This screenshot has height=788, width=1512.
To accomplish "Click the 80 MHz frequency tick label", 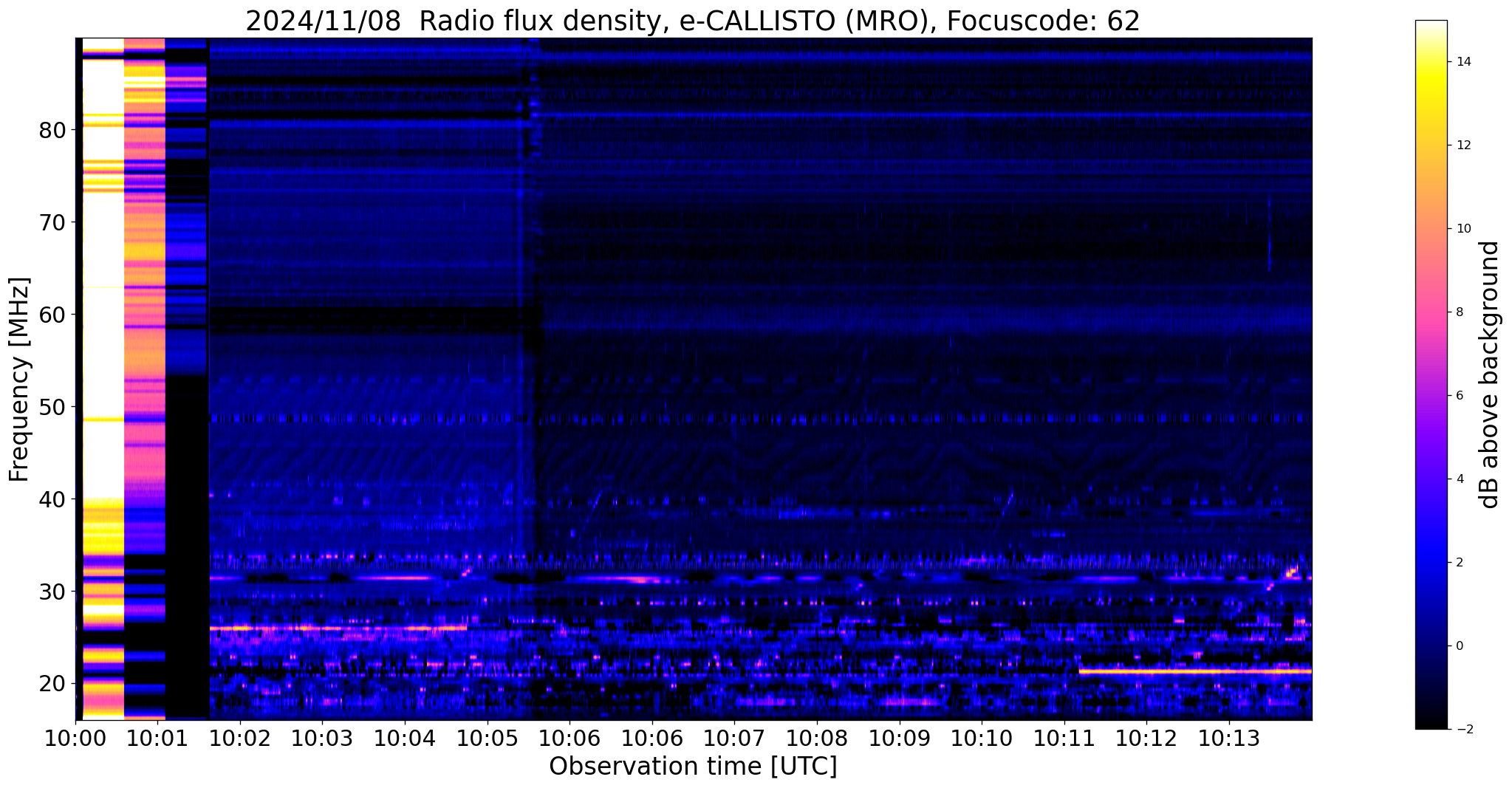I will point(52,130).
